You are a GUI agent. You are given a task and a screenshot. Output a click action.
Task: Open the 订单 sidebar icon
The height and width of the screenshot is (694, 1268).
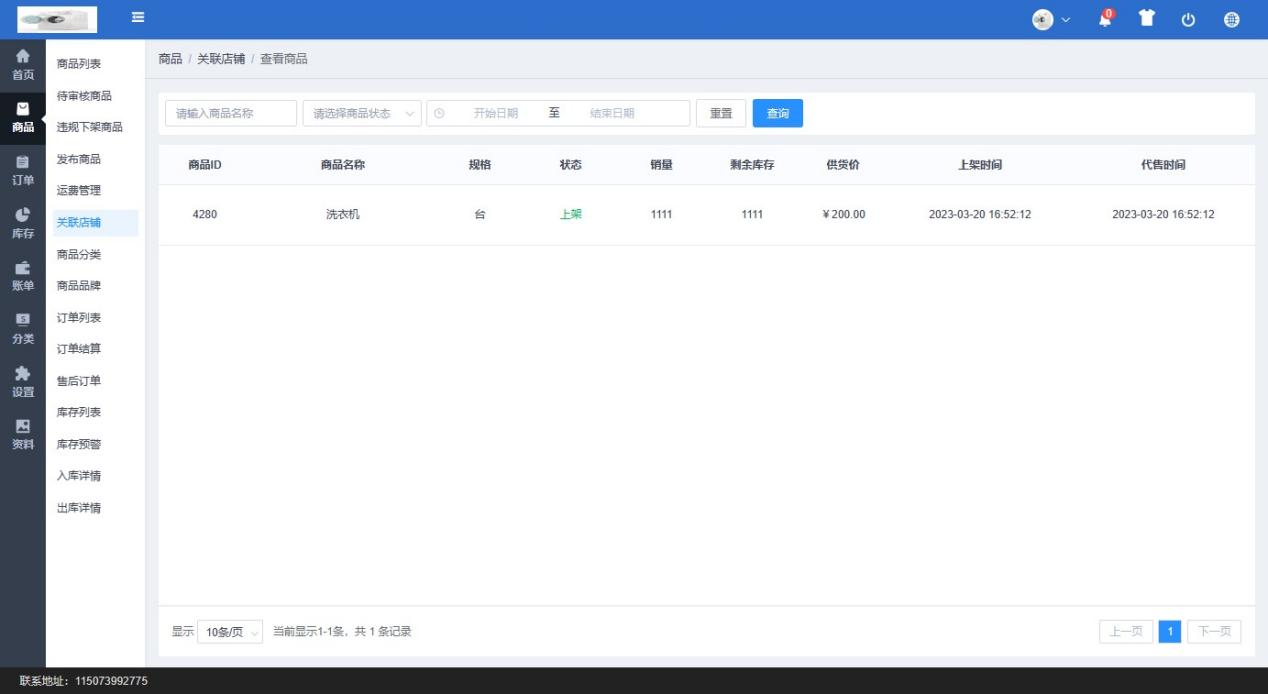click(22, 170)
